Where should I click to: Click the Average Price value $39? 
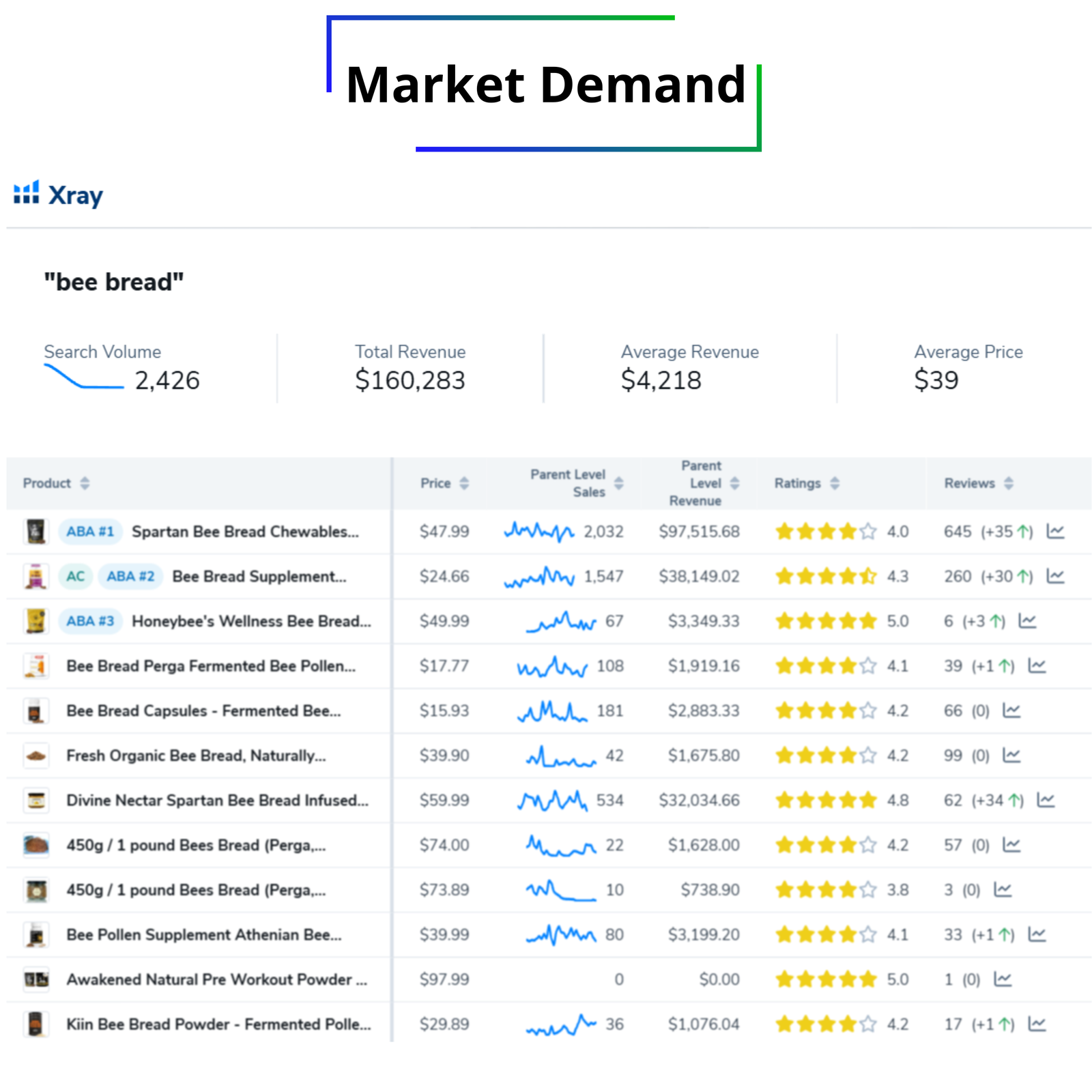point(936,380)
